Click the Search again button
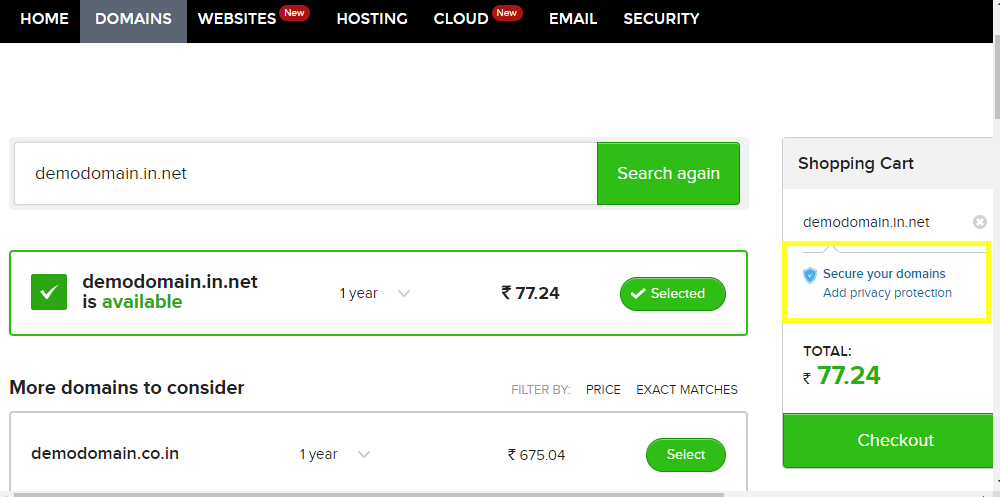The width and height of the screenshot is (1000, 497). tap(668, 174)
